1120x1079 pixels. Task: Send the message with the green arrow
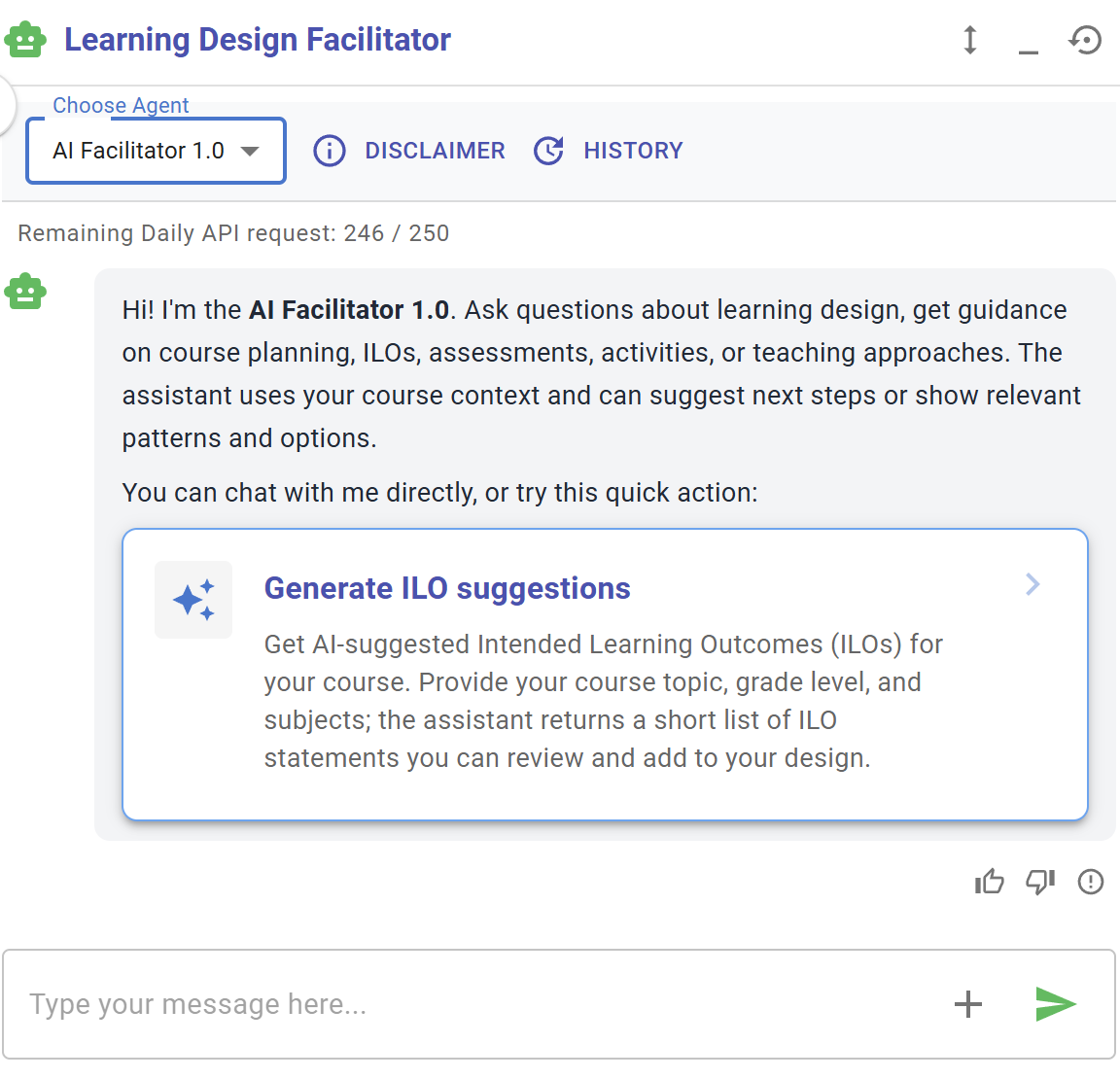point(1056,1004)
